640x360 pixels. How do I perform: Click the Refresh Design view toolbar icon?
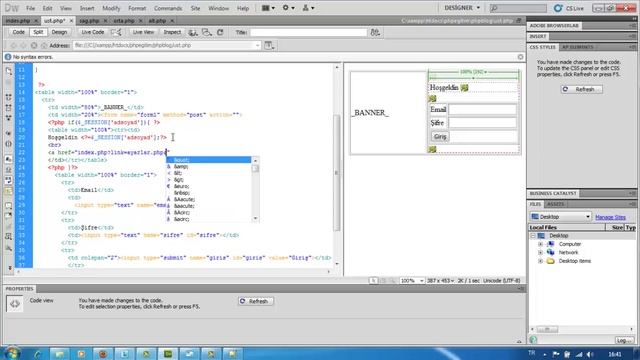(x=220, y=32)
